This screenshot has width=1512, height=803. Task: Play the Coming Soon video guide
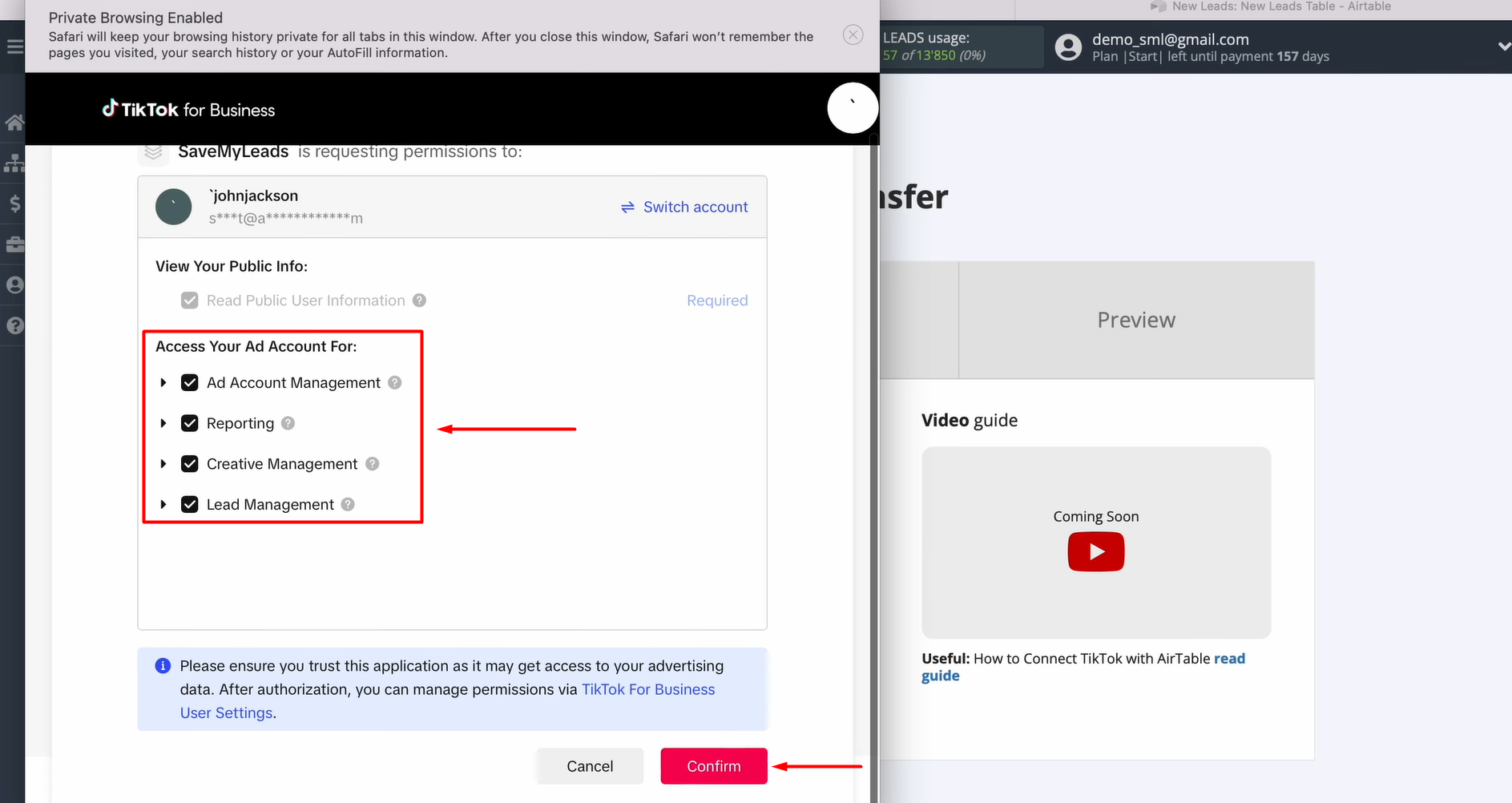tap(1095, 552)
